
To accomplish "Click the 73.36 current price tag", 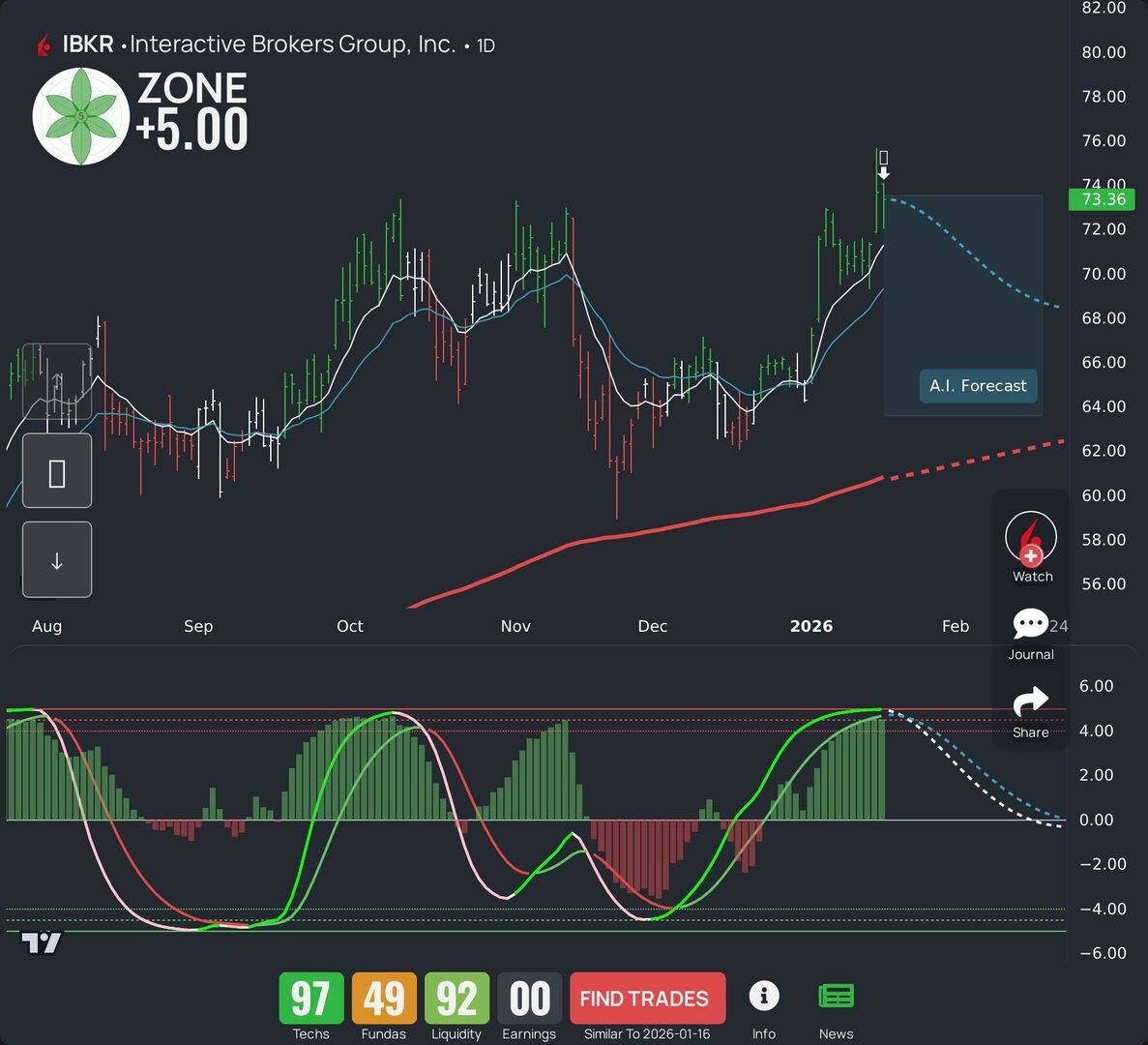I will coord(1102,199).
